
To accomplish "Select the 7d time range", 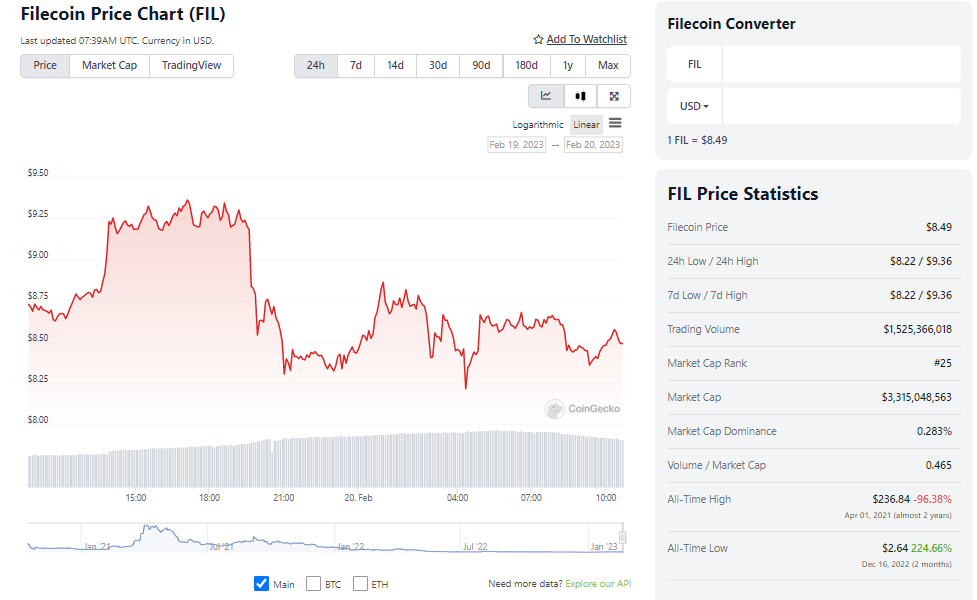I will pyautogui.click(x=356, y=65).
